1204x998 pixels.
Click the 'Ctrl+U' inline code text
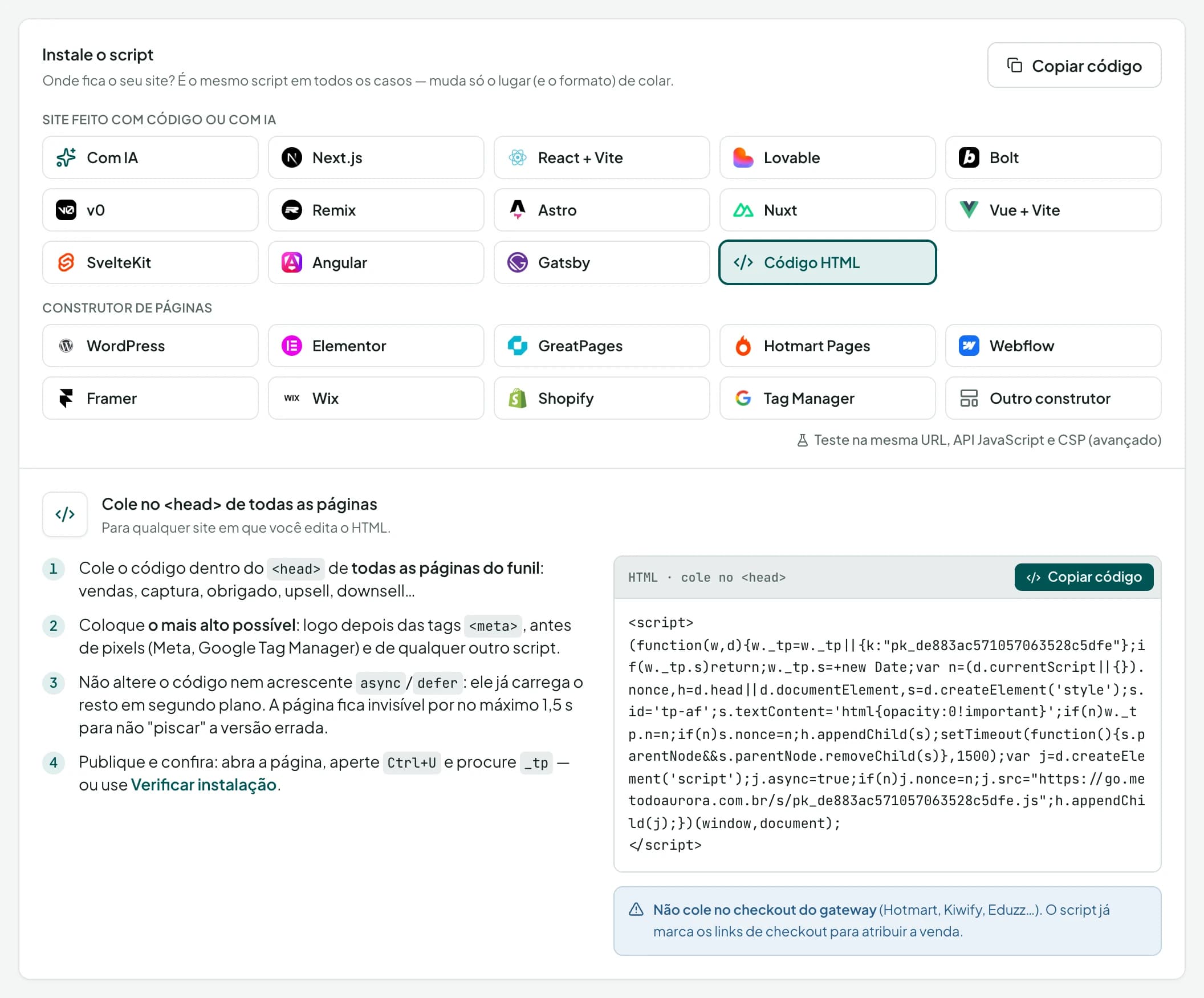coord(412,762)
